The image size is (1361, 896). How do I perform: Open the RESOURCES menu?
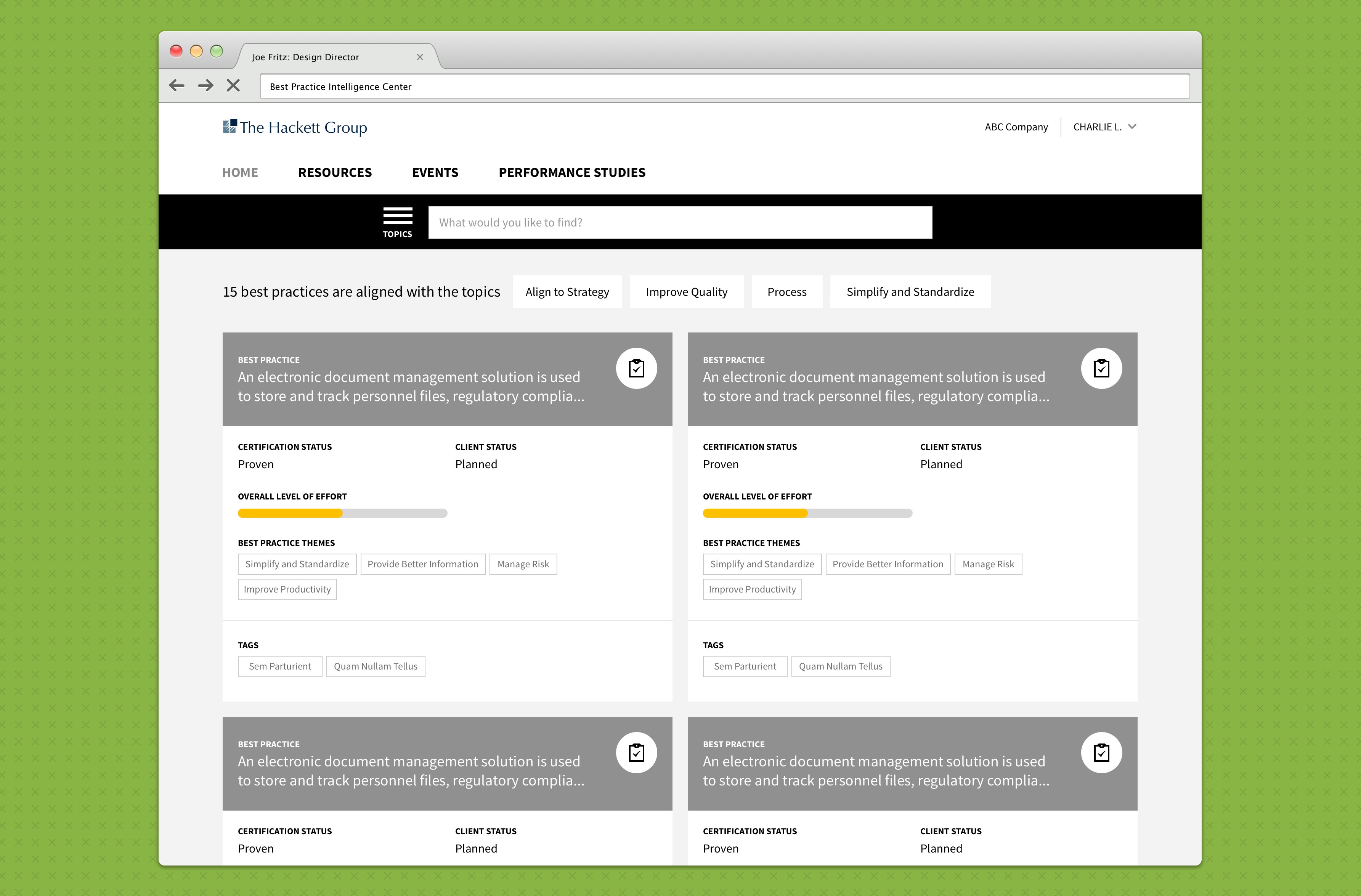(335, 173)
